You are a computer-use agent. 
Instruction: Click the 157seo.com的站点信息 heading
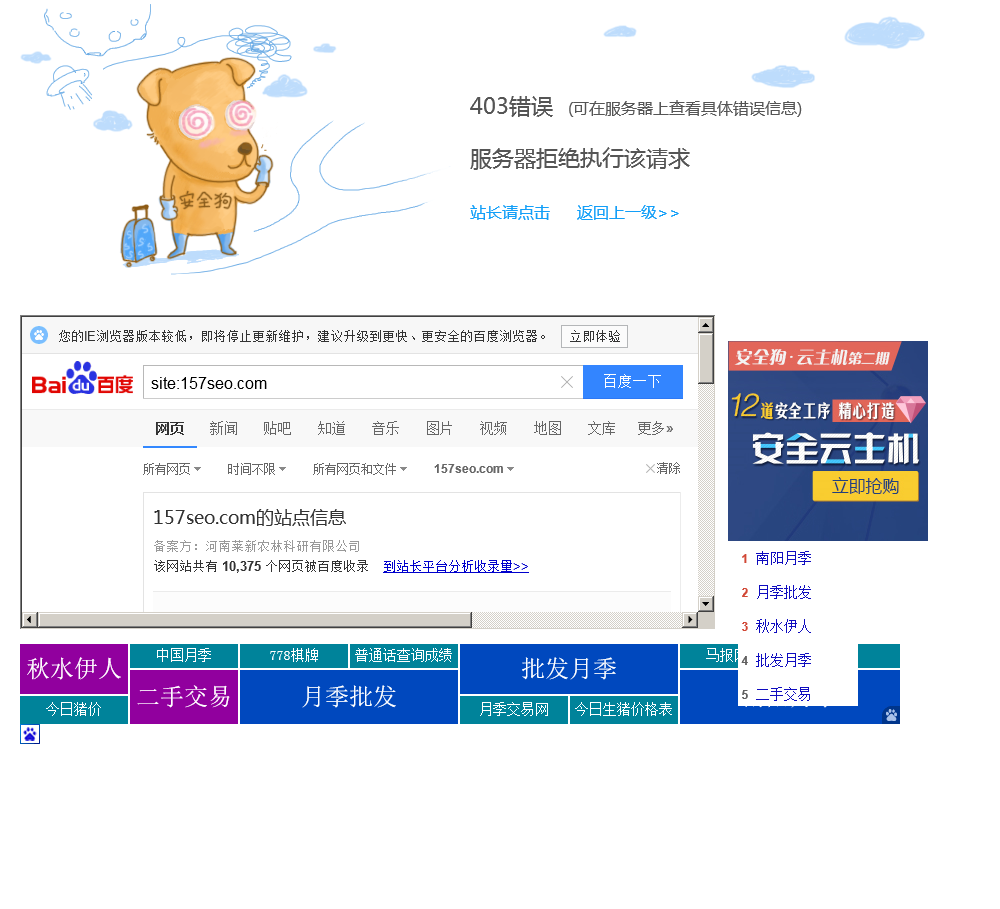[x=249, y=517]
